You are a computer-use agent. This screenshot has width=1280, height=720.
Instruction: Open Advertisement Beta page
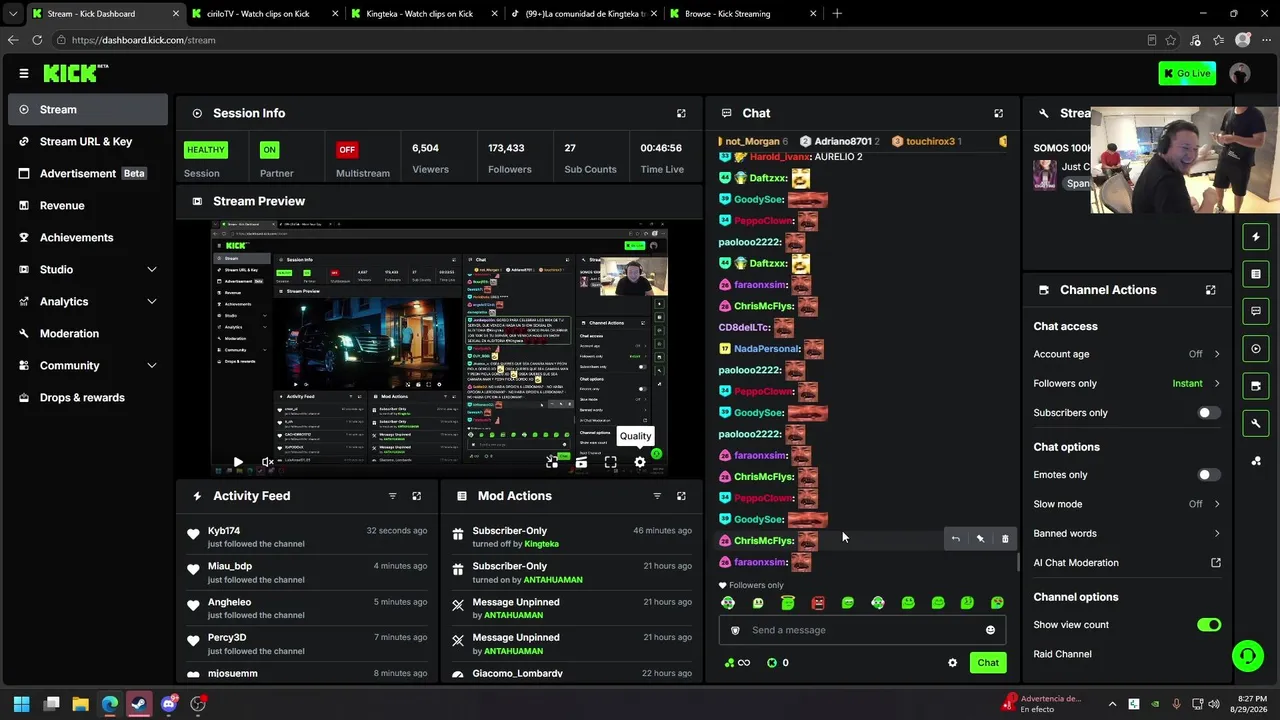[88, 174]
